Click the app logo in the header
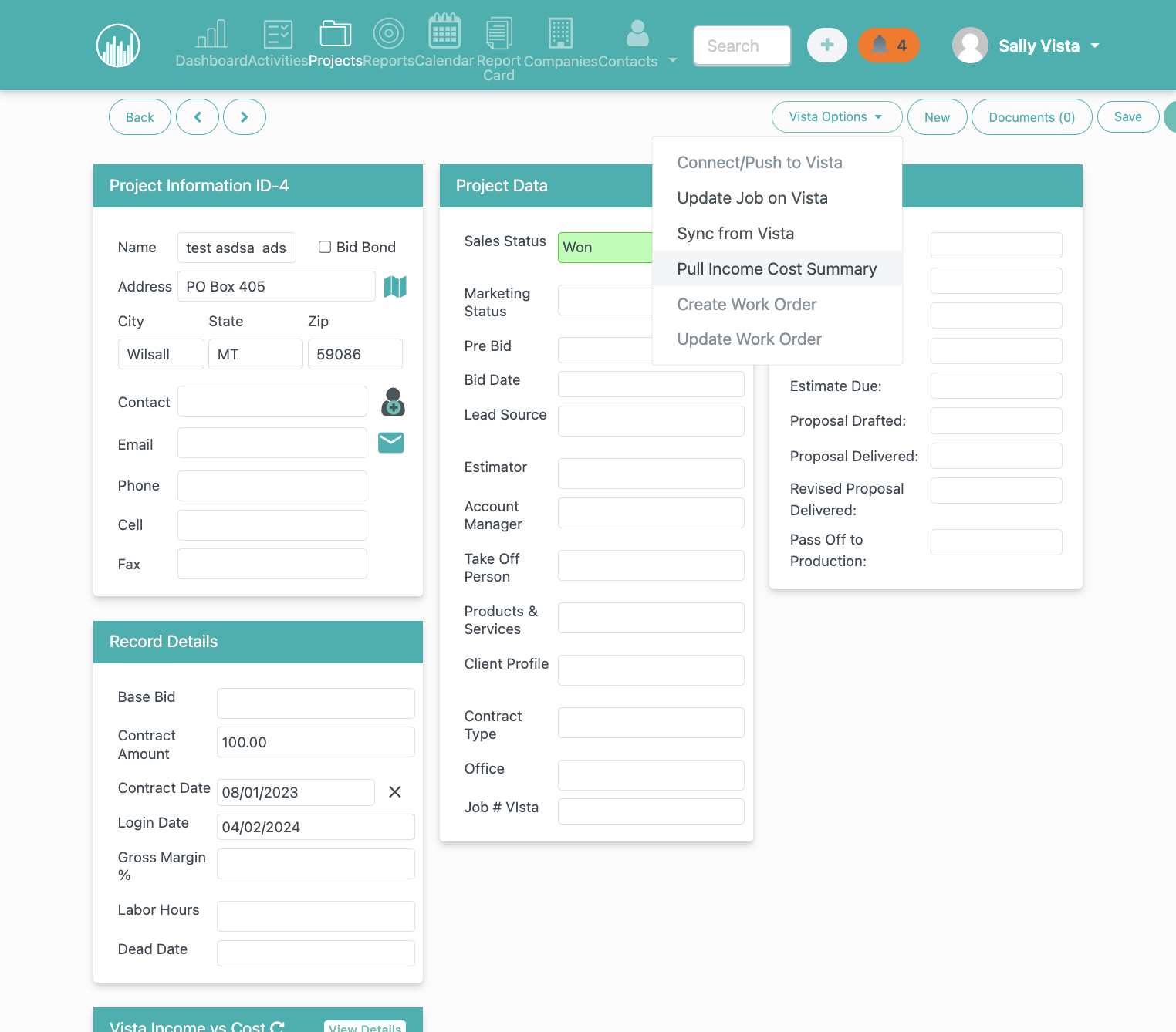This screenshot has height=1032, width=1176. click(x=118, y=46)
